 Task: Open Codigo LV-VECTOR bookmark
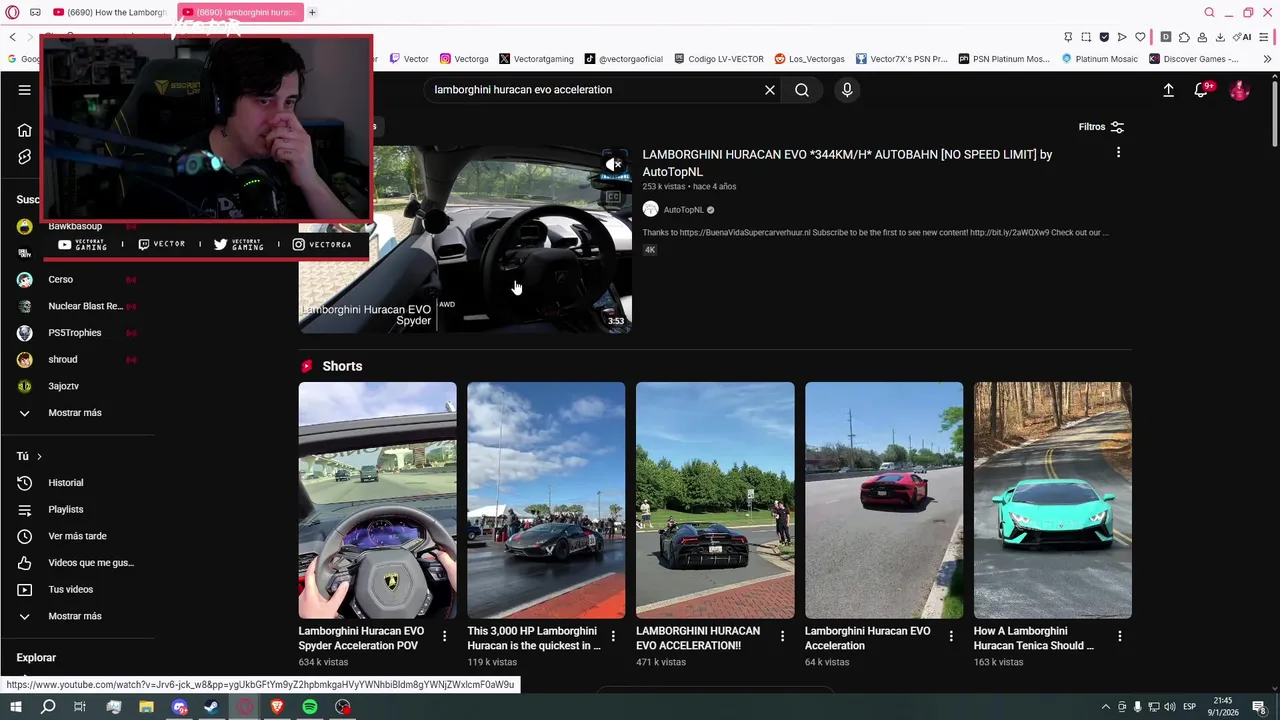pyautogui.click(x=719, y=59)
